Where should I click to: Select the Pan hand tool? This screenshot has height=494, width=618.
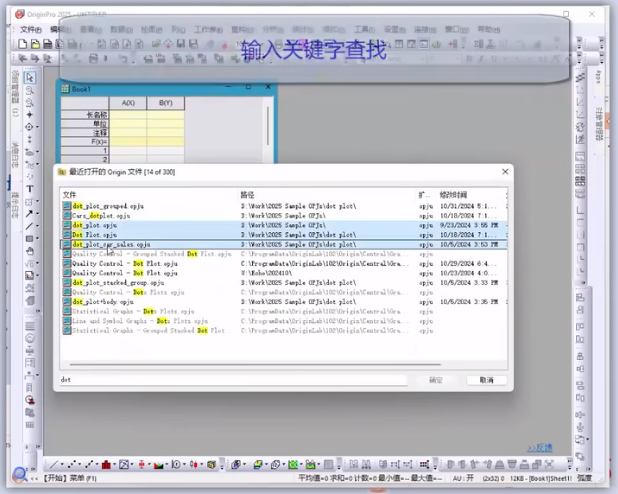pyautogui.click(x=30, y=251)
